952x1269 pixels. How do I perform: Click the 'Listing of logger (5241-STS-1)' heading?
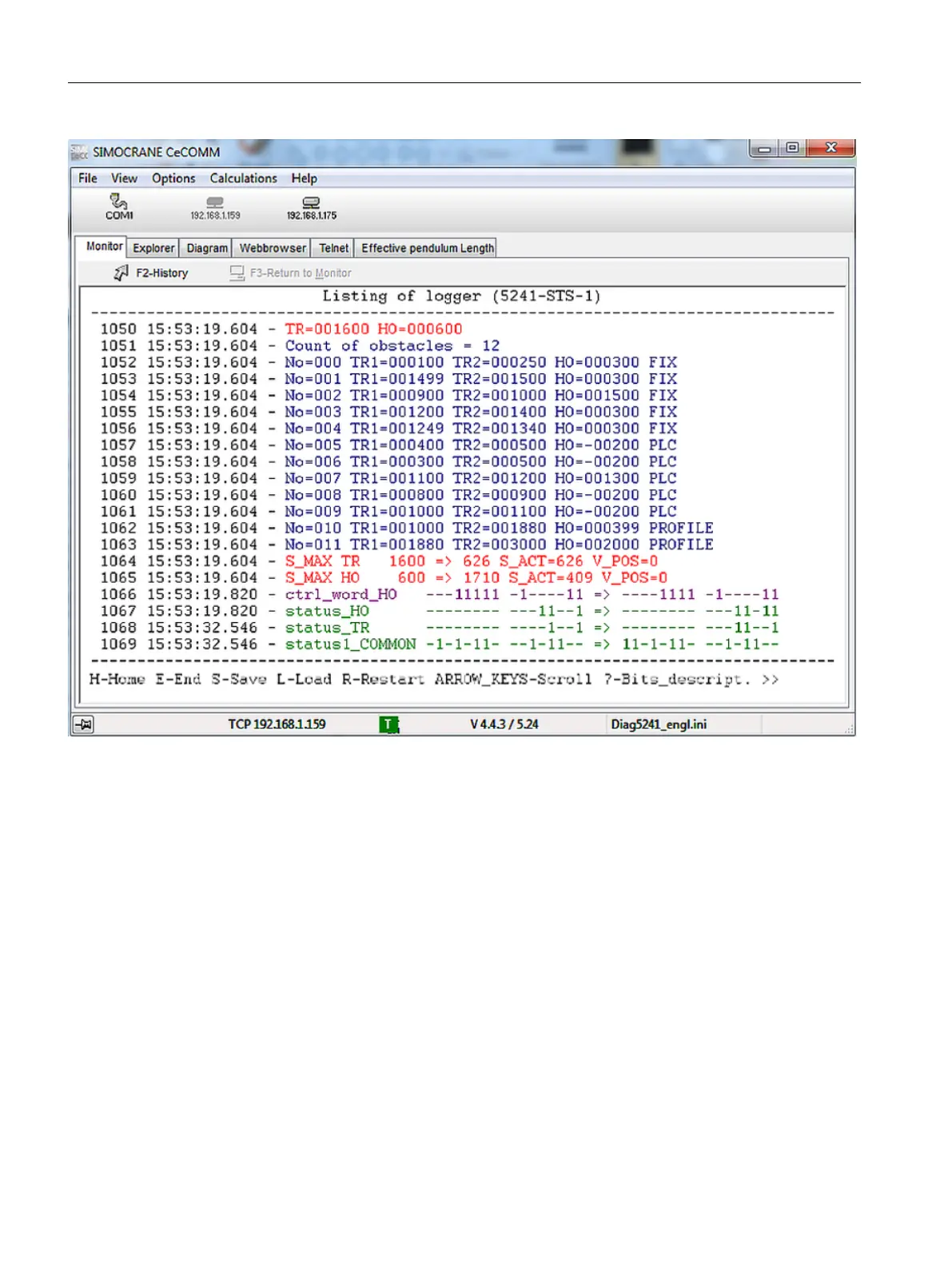(x=461, y=296)
